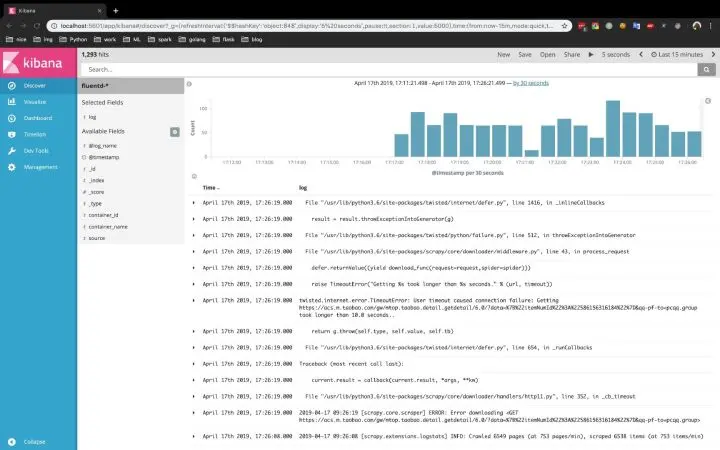Open a new browser tab
The image size is (720, 450).
pos(116,10)
